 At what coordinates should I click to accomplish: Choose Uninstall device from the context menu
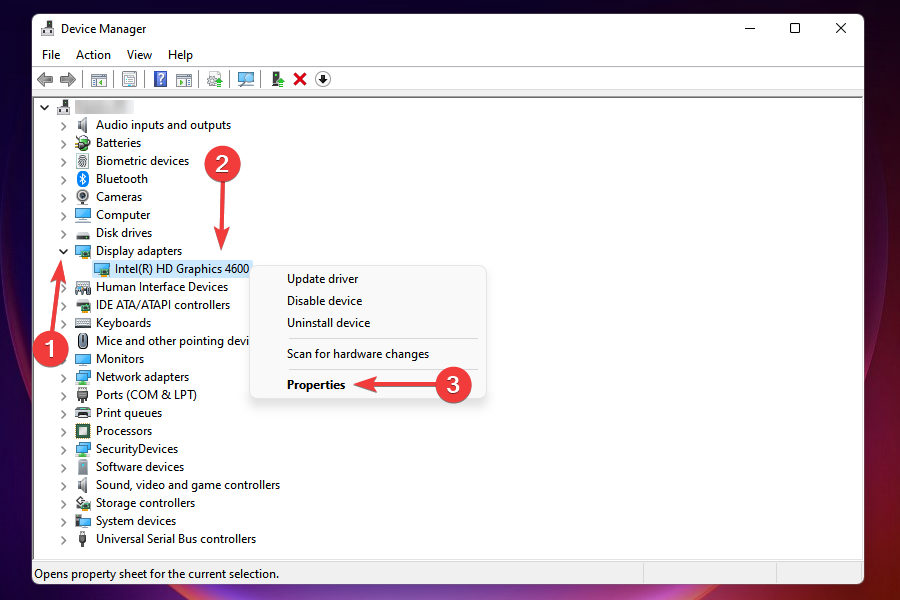pyautogui.click(x=368, y=323)
